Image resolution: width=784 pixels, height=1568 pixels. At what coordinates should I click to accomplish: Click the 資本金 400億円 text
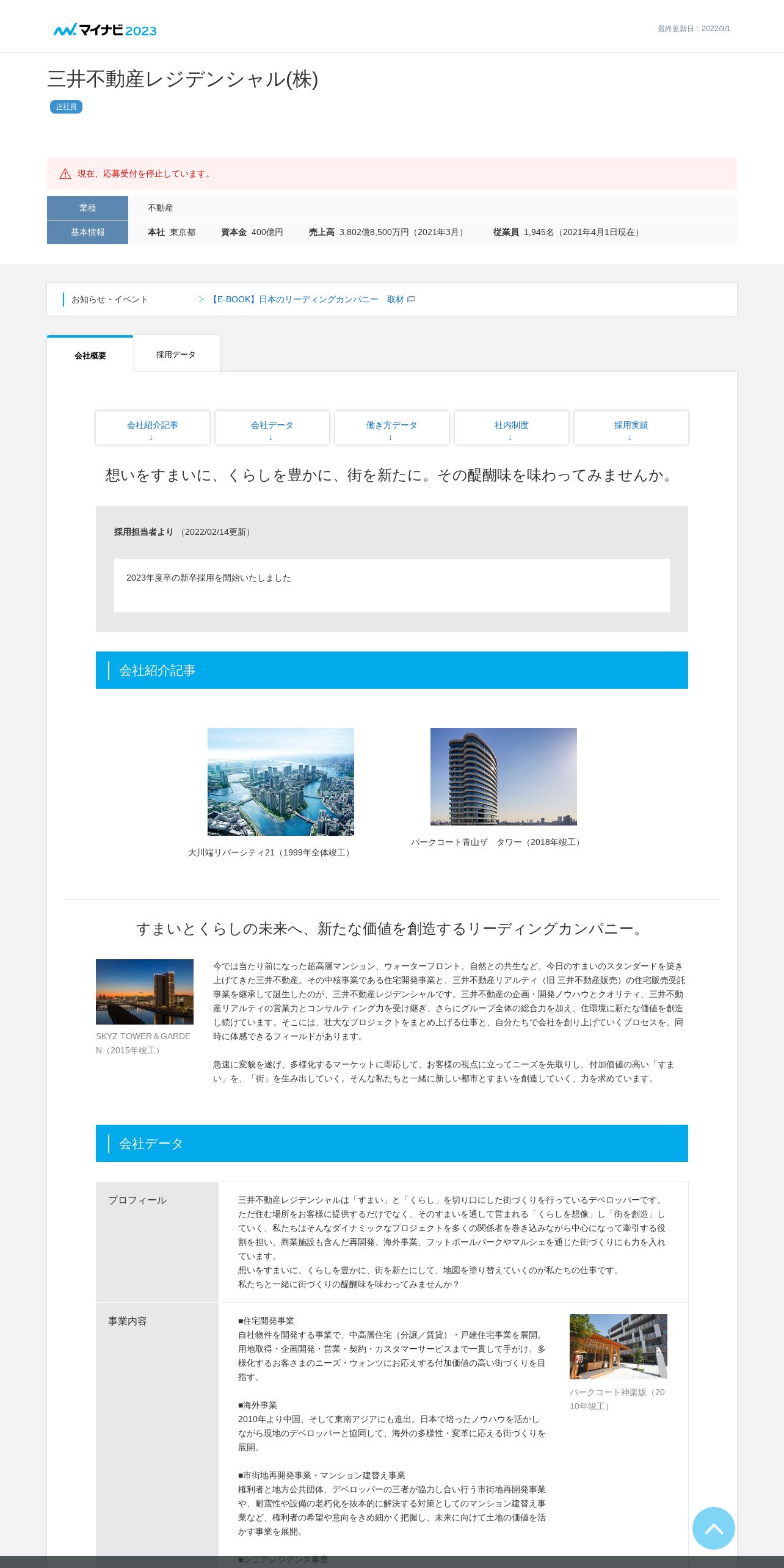tap(252, 232)
